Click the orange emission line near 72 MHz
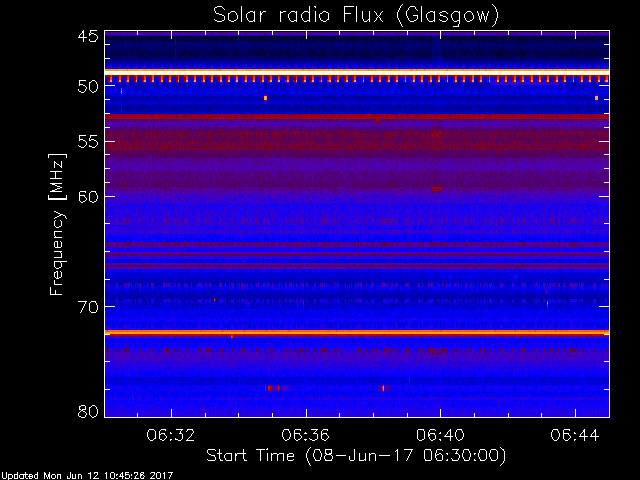640x480 pixels. pos(357,333)
